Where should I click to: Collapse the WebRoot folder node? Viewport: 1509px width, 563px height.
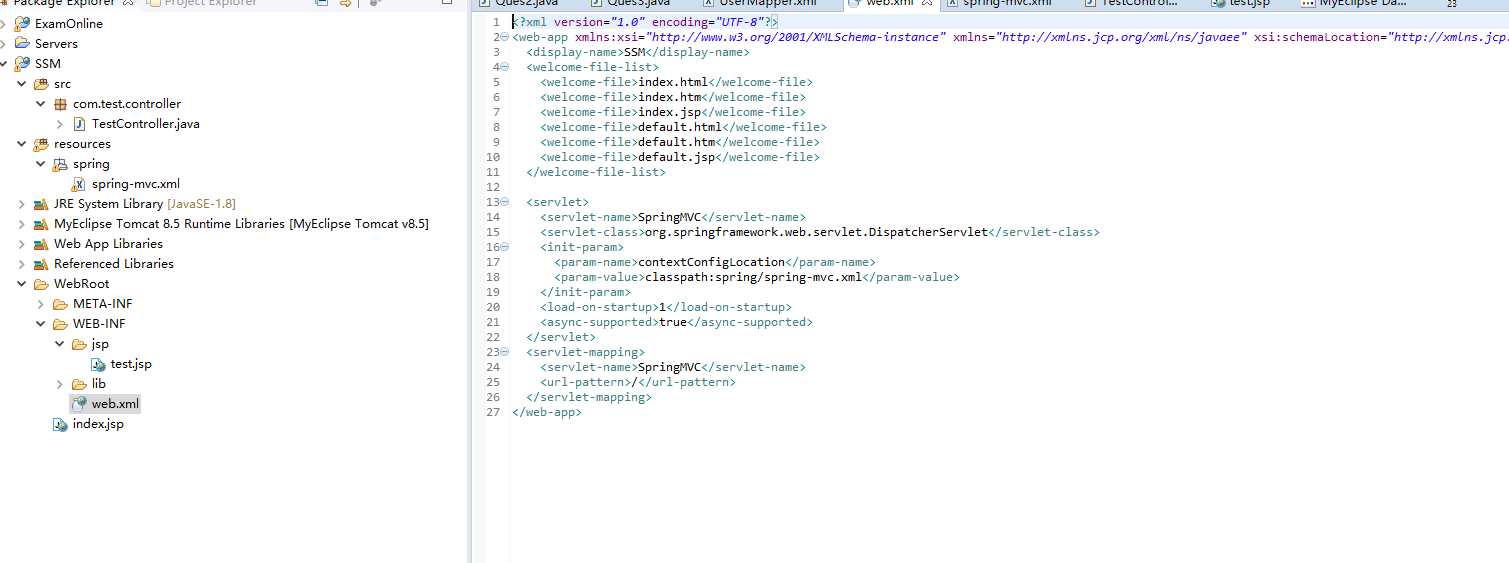[x=22, y=283]
